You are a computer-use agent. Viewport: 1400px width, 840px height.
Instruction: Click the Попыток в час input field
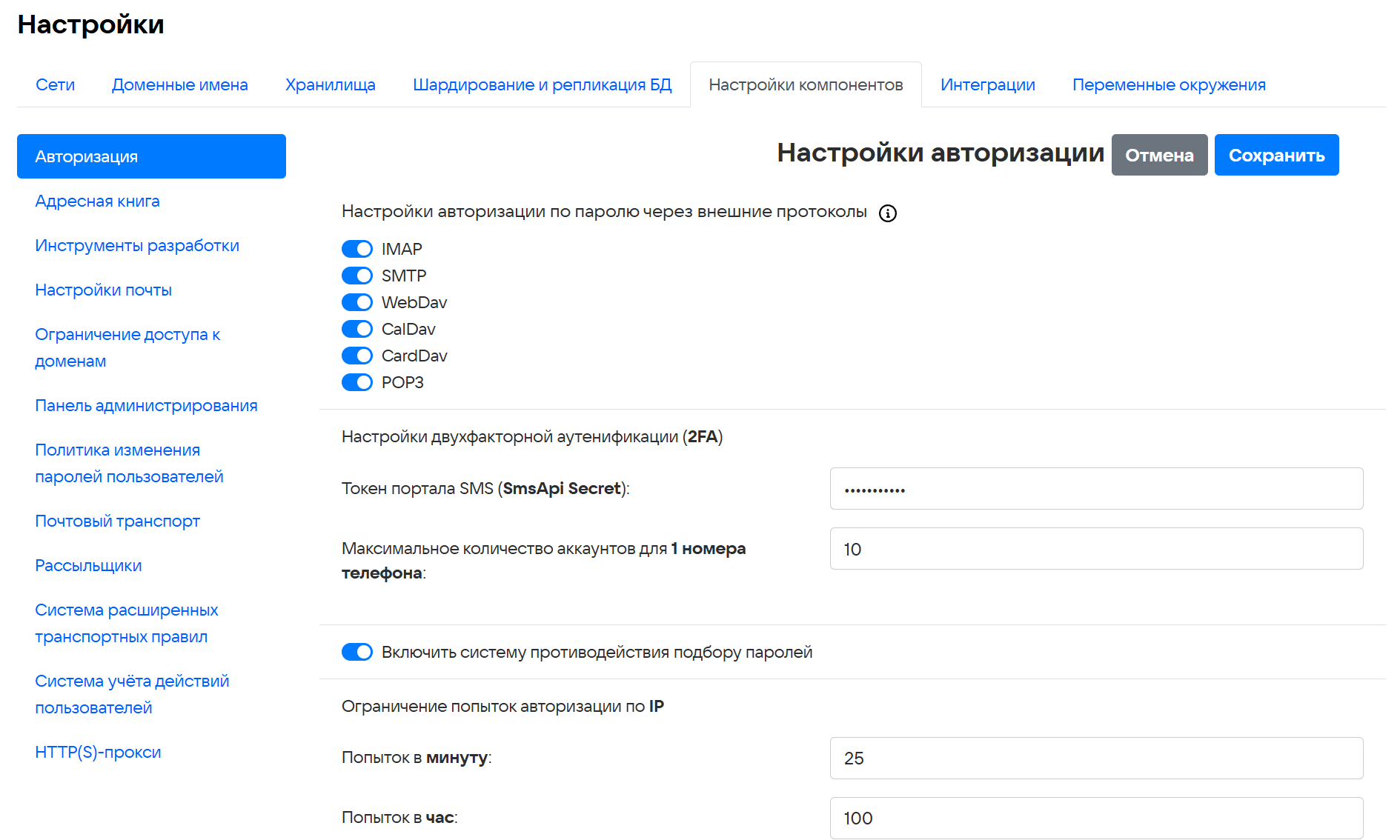click(x=1096, y=818)
